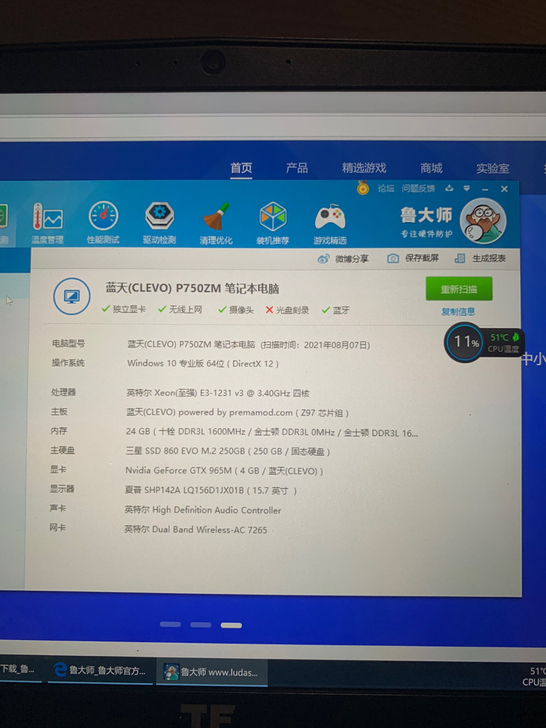Click 鲁大师_鲁大师官方 Edge taskbar window
Viewport: 546px width, 728px height.
tap(100, 671)
